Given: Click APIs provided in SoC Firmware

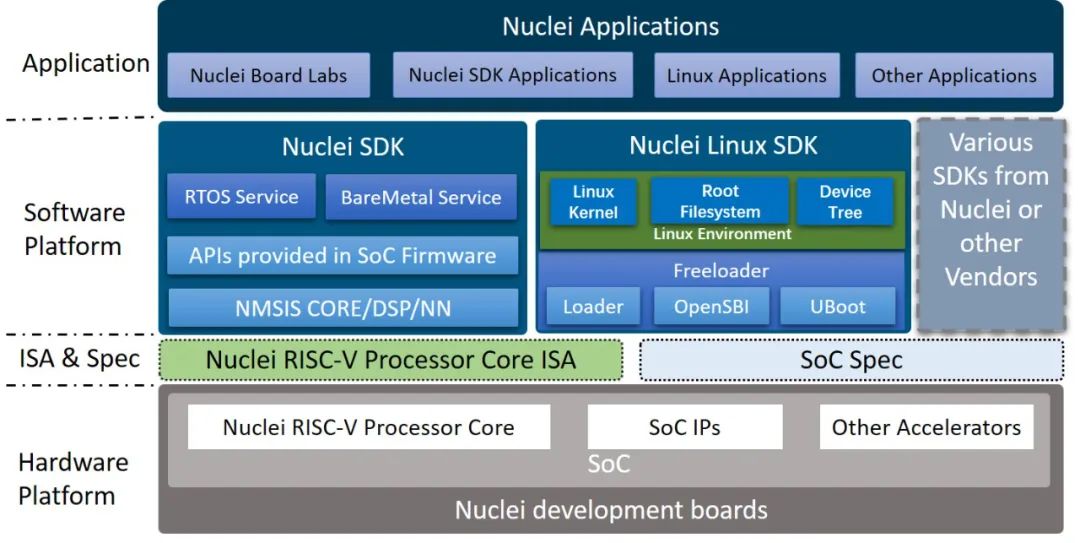Looking at the screenshot, I should coord(342,256).
